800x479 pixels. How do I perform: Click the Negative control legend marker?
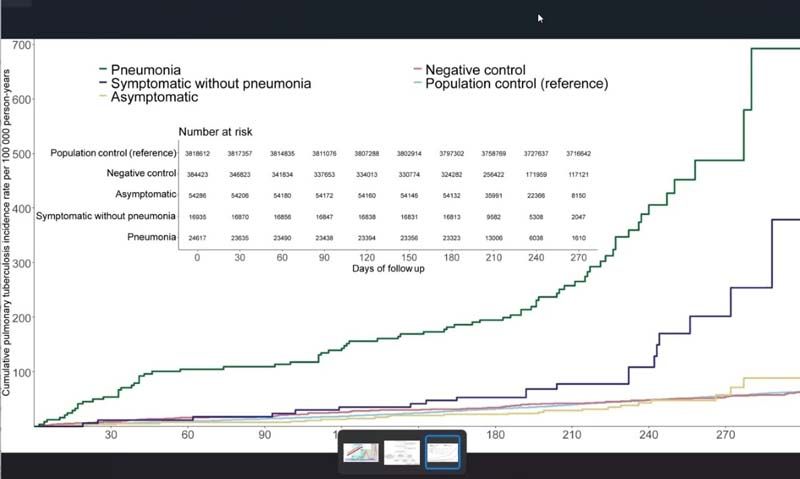click(417, 70)
